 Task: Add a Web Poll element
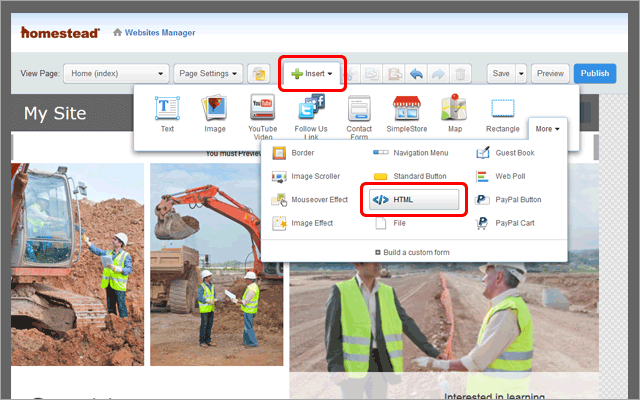coord(500,176)
